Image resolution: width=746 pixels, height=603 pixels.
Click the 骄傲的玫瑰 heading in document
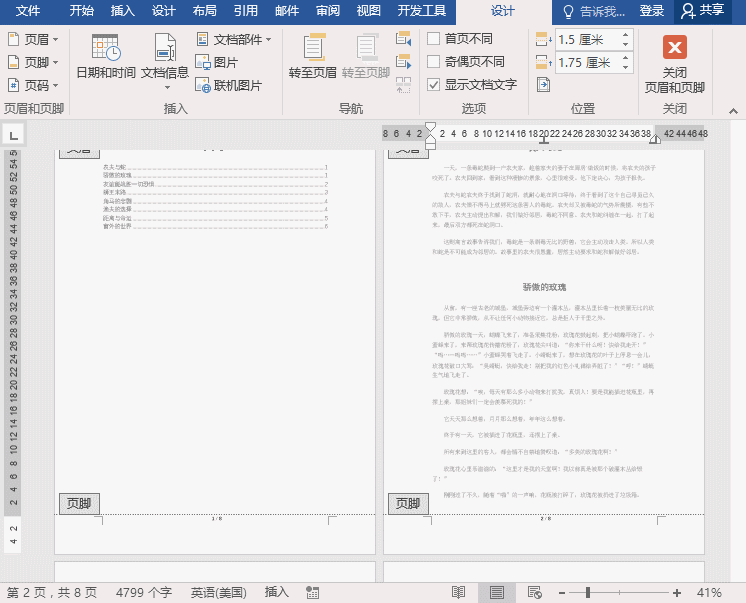pos(544,287)
